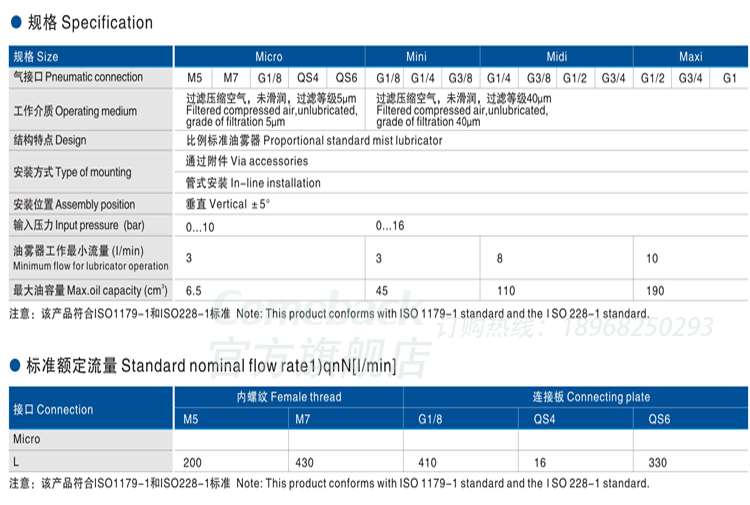Click 'G3/4' under the Maxi column
Viewport: 750px width, 505px height.
click(x=691, y=77)
